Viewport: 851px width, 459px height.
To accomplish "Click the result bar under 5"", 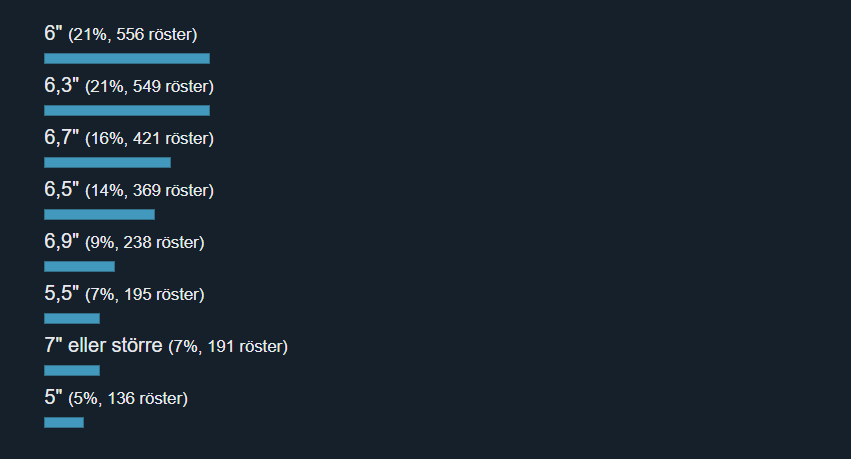I will (x=64, y=423).
